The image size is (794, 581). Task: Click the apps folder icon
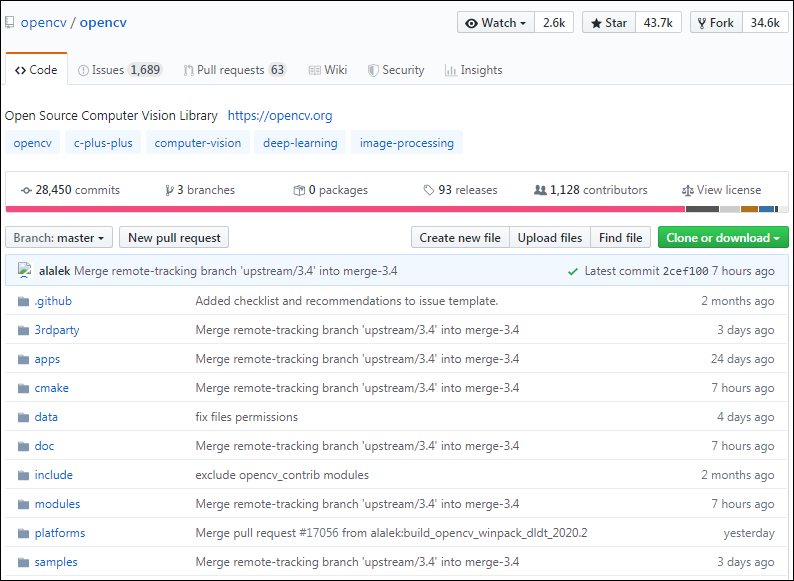pos(23,359)
